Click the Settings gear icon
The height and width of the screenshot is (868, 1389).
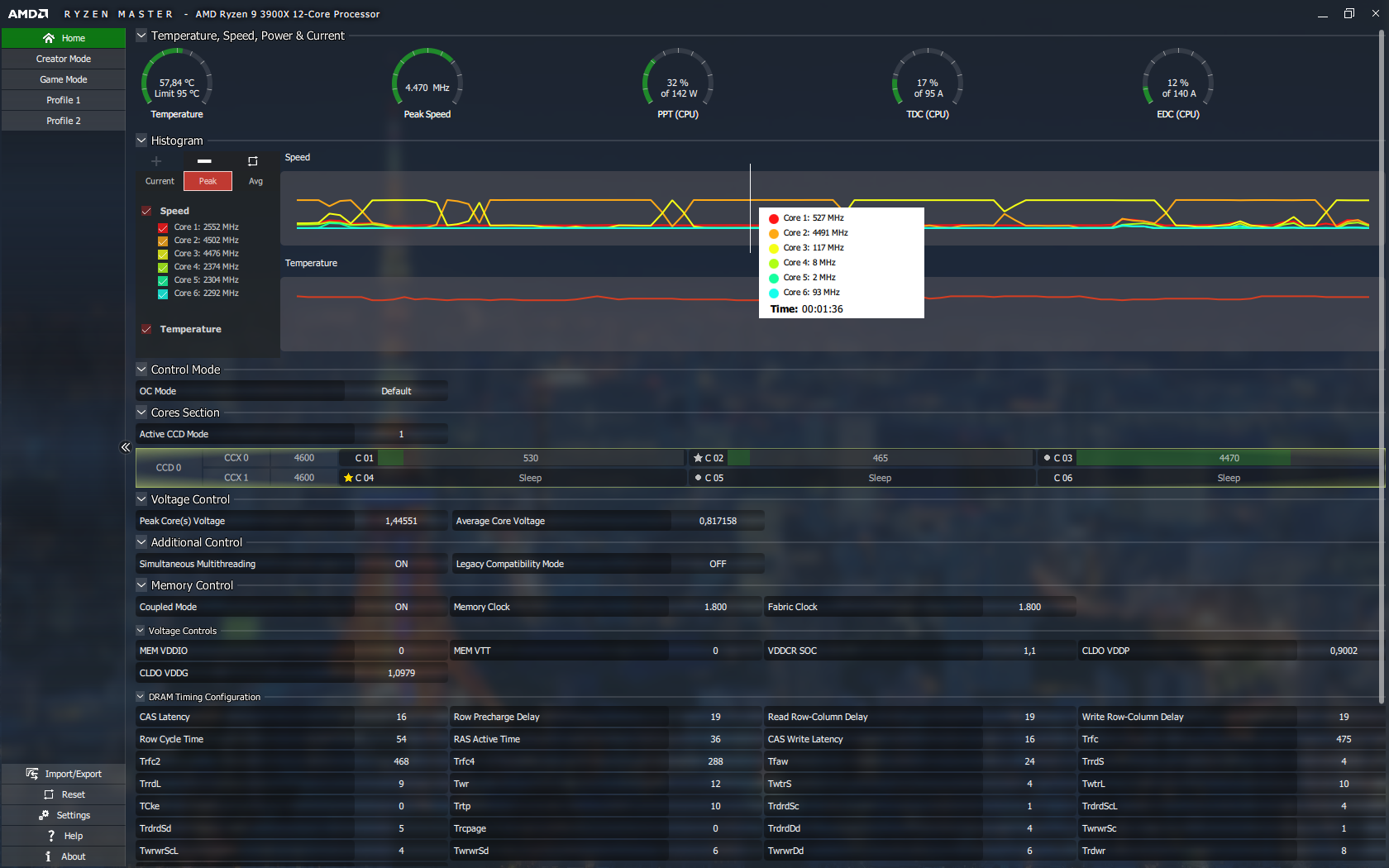44,815
